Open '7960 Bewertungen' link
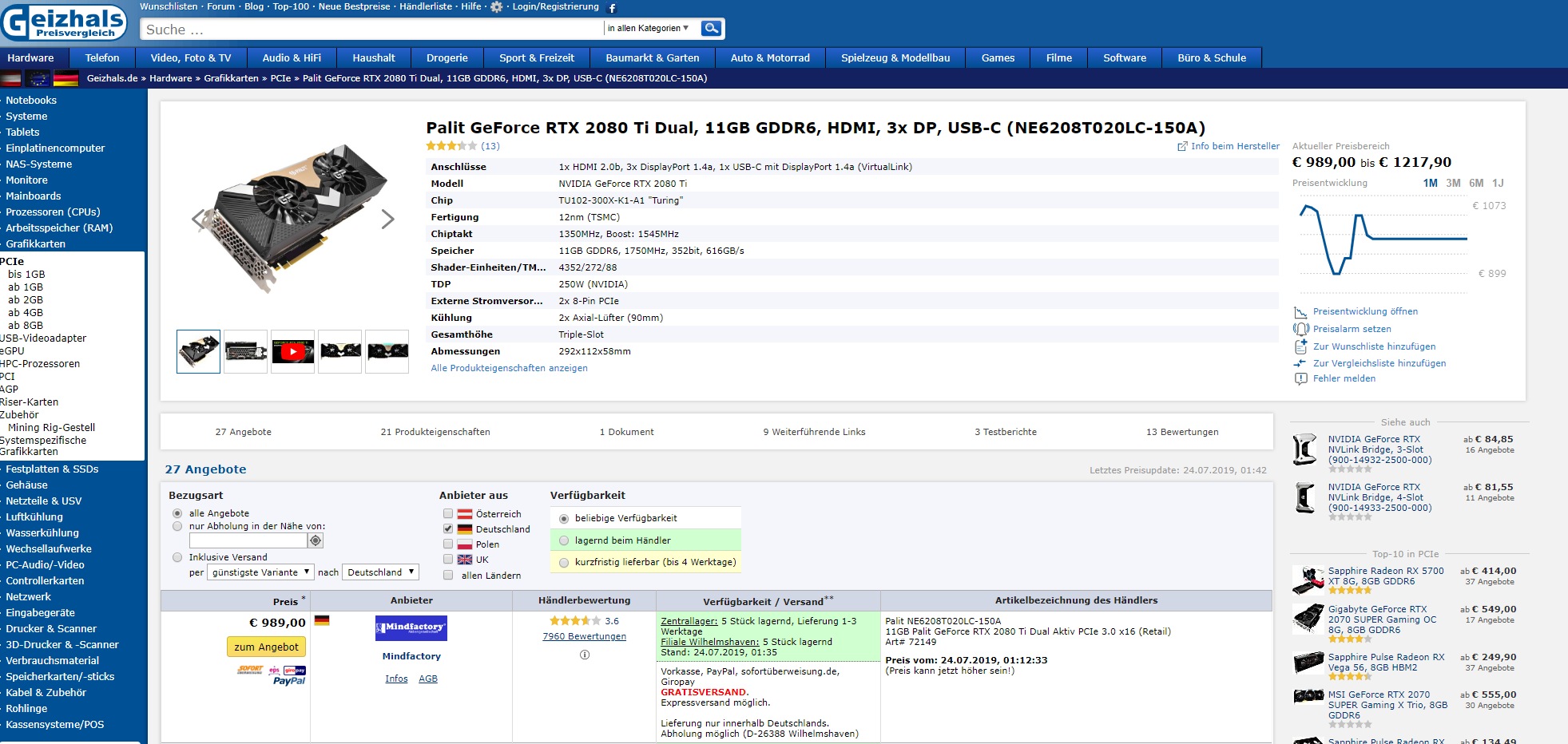The width and height of the screenshot is (1568, 744). pos(584,636)
